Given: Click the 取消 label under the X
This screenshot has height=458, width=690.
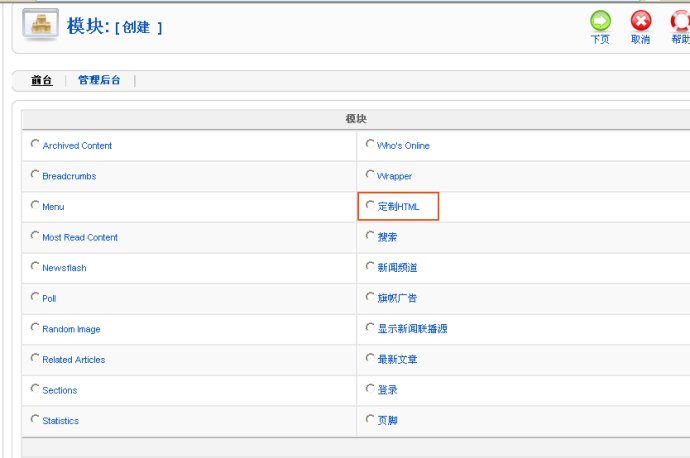Looking at the screenshot, I should (x=641, y=40).
